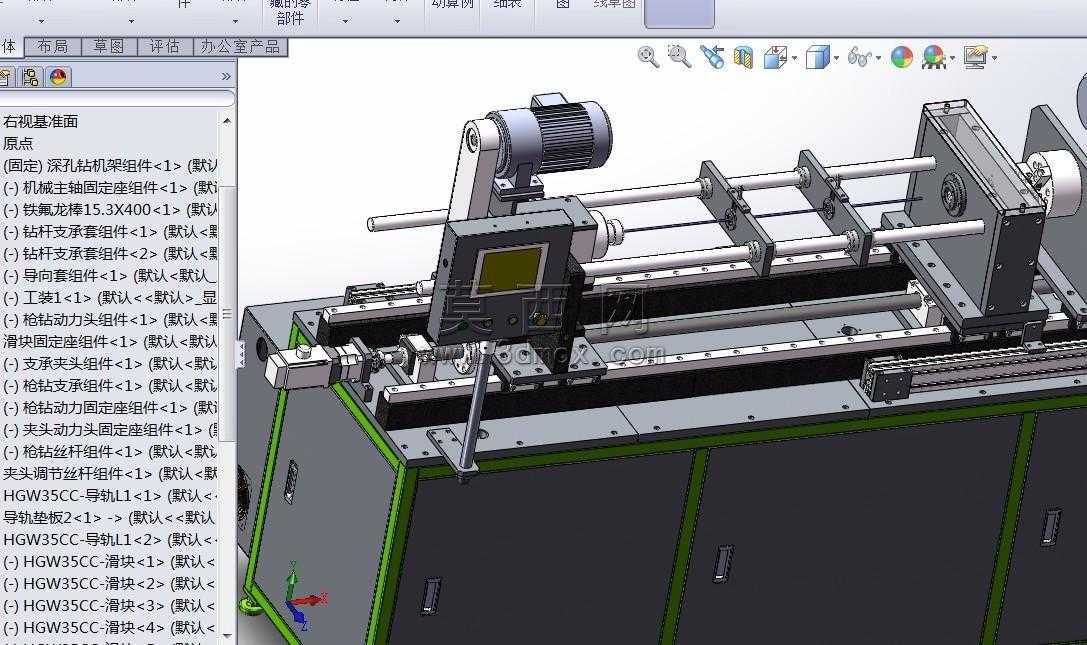Expand View Orientation dropdown arrow

click(x=794, y=58)
